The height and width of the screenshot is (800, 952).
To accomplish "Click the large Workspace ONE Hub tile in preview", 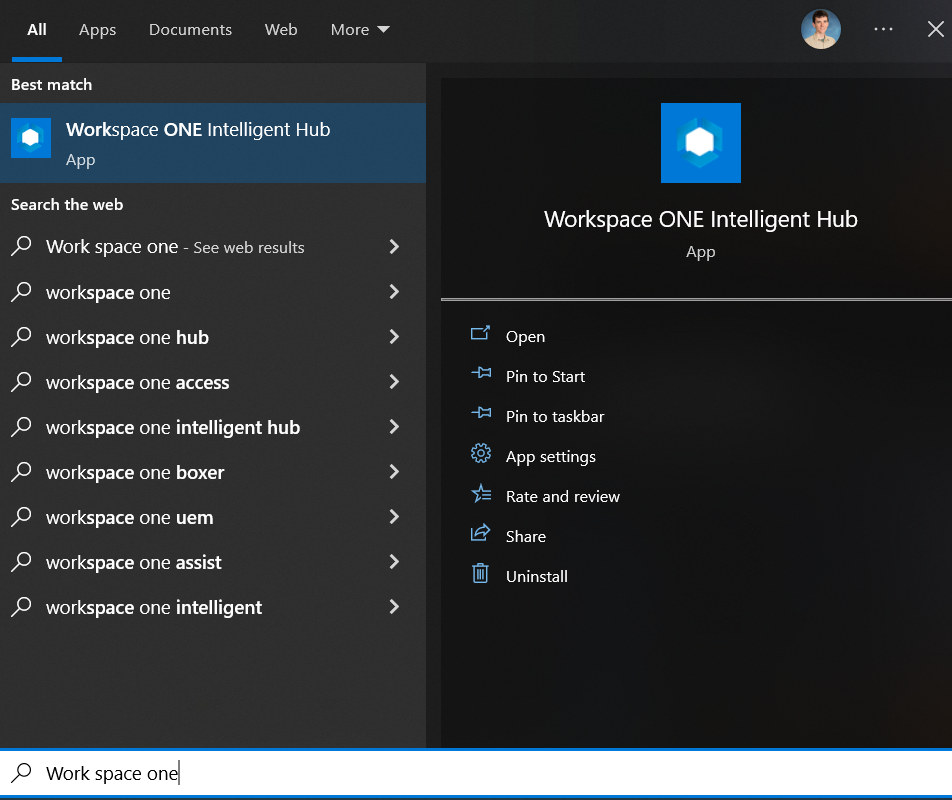I will coord(701,143).
